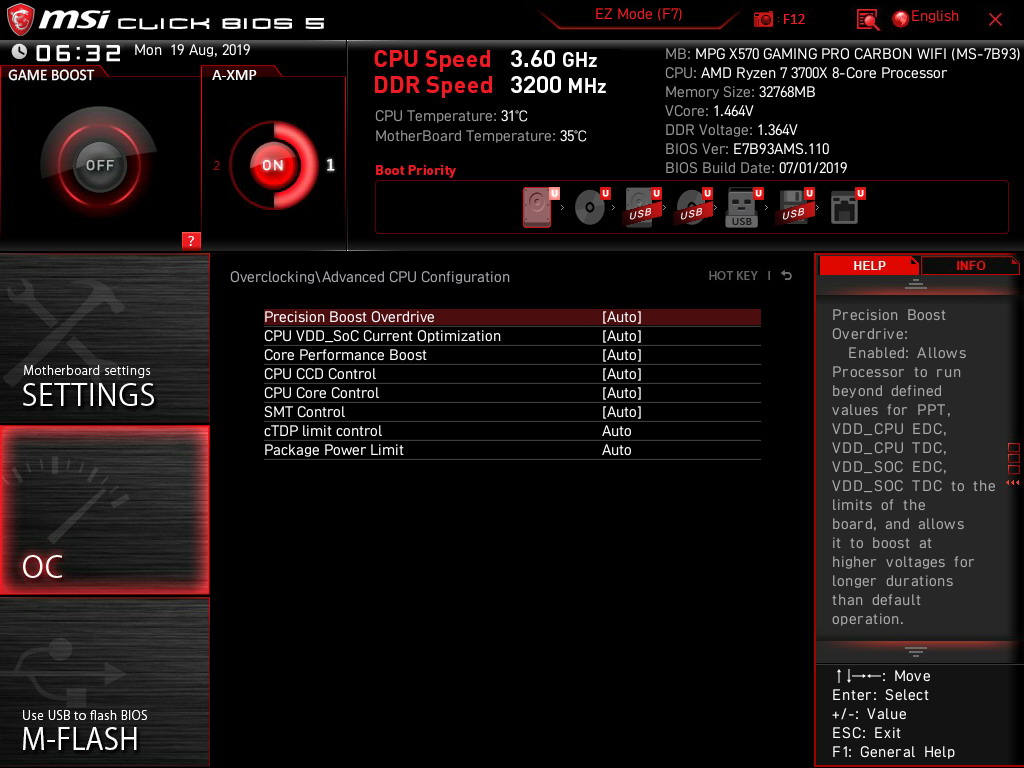
Task: Select the USB hard disk boot device icon
Action: click(642, 207)
